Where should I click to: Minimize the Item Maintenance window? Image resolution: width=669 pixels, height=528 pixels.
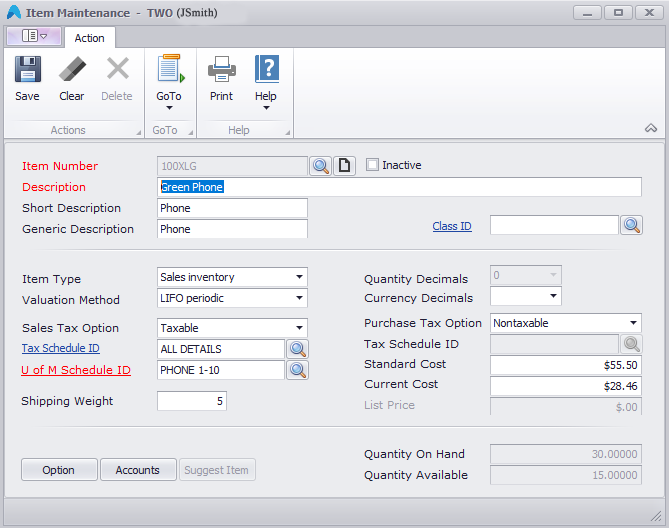(x=587, y=13)
